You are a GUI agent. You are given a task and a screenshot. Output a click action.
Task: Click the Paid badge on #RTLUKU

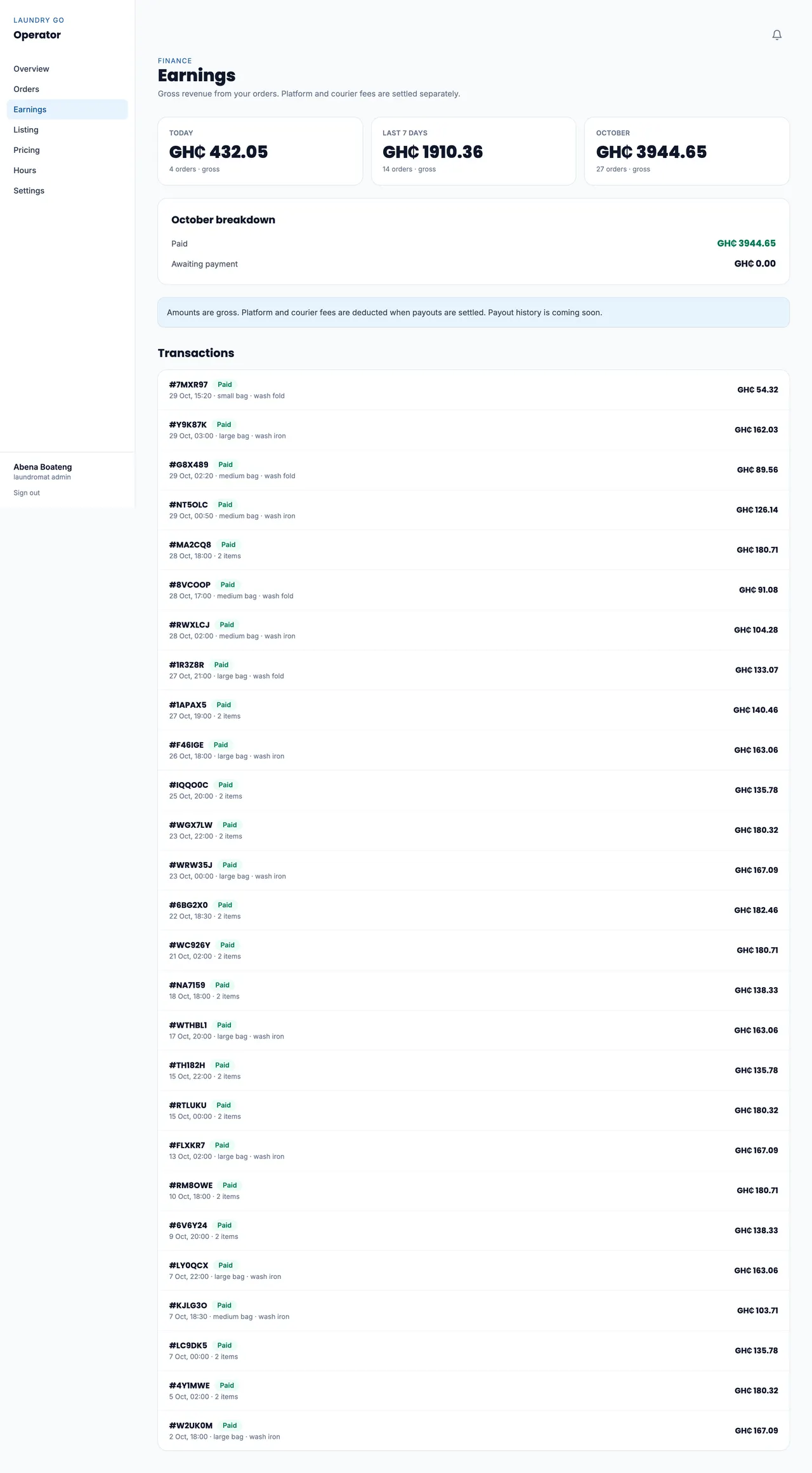pos(224,1105)
